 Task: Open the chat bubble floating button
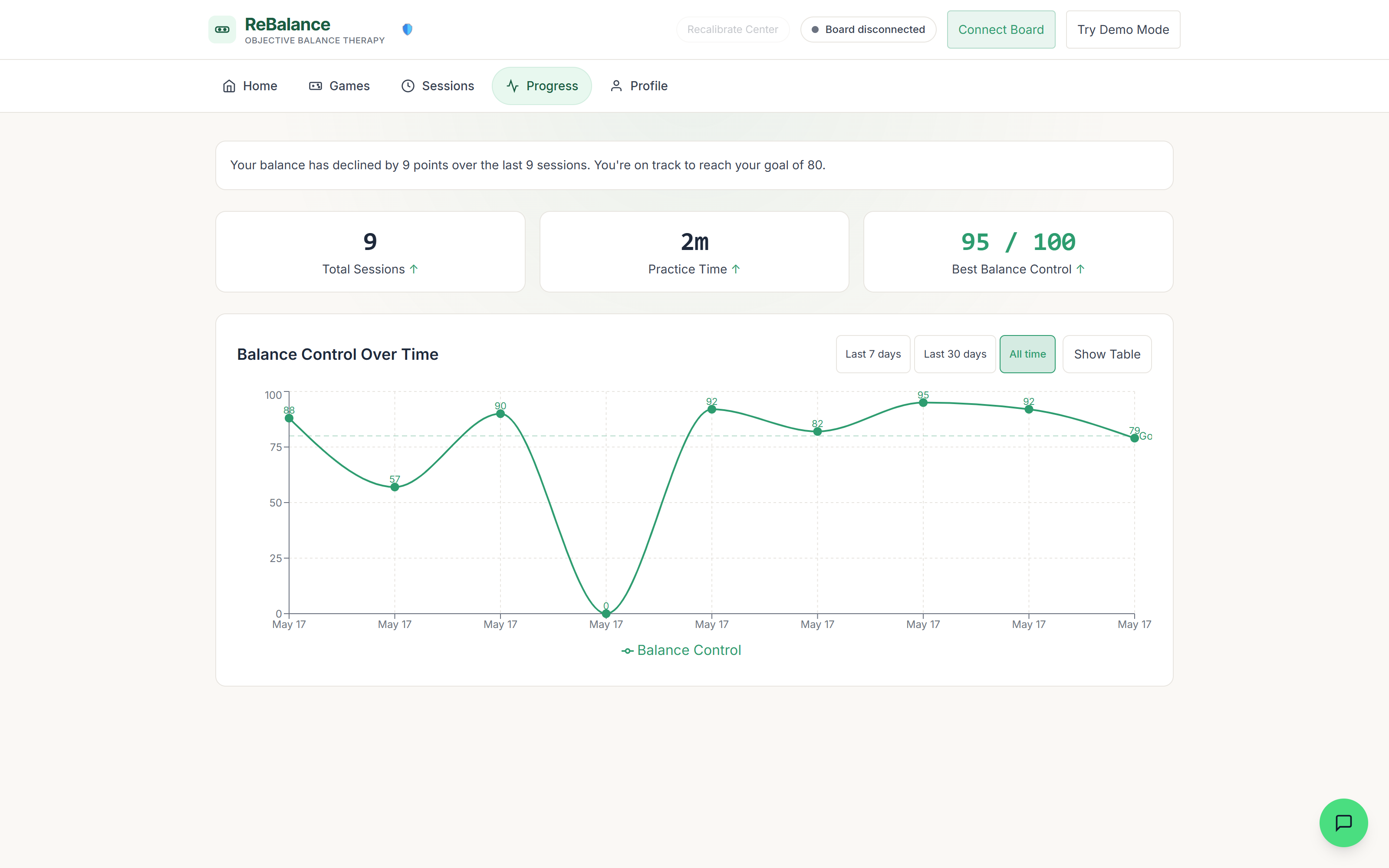coord(1343,822)
